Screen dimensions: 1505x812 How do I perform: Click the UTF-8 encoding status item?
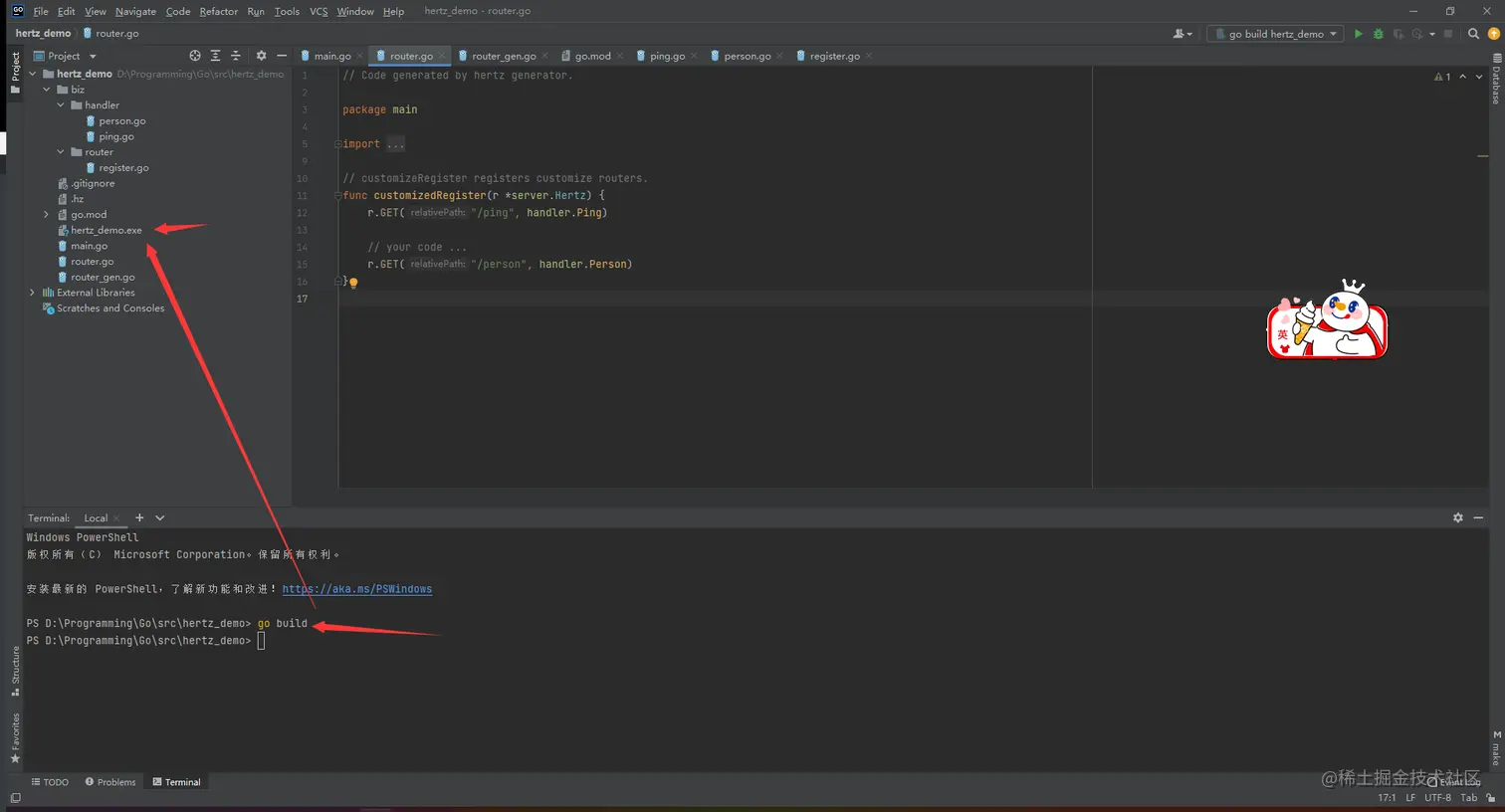(1437, 797)
